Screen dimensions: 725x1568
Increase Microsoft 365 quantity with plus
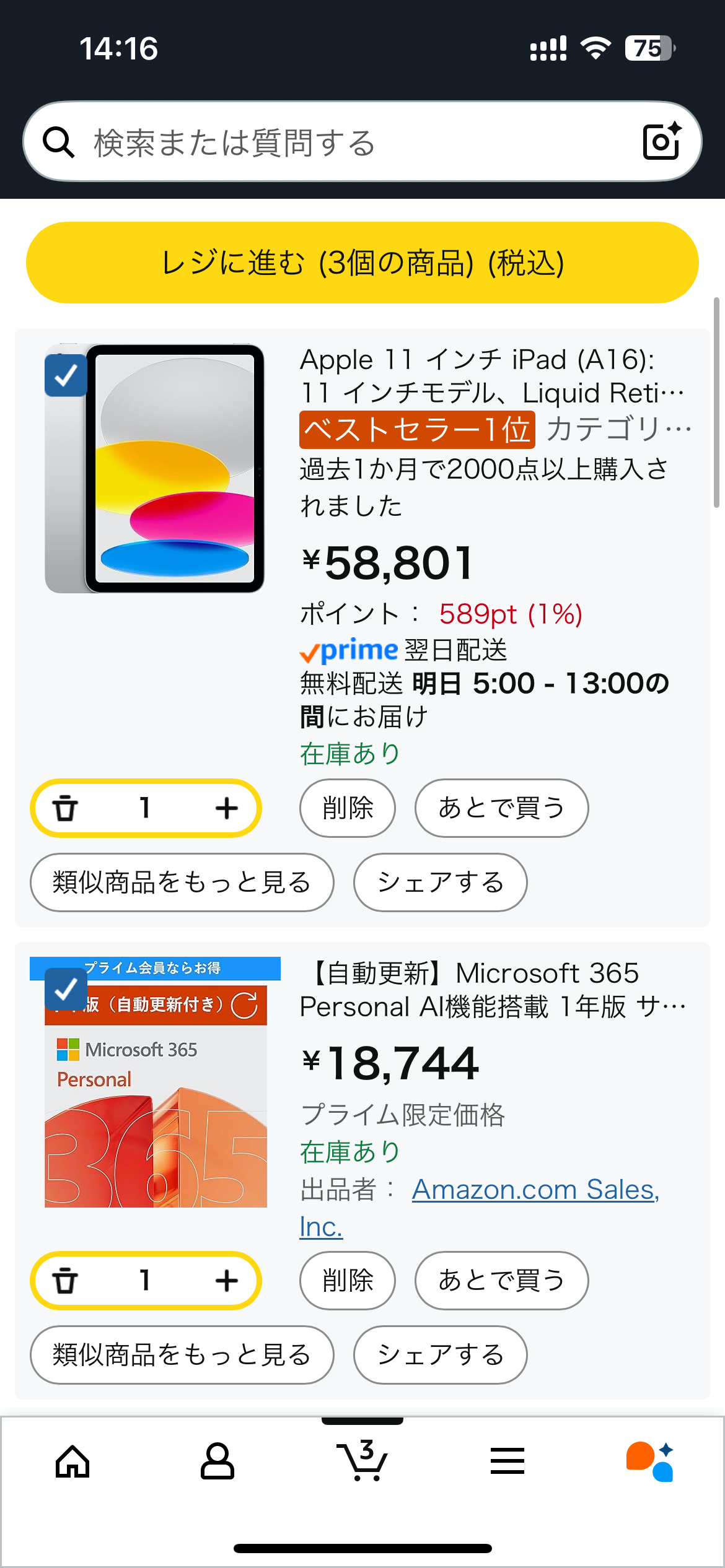[x=227, y=1281]
